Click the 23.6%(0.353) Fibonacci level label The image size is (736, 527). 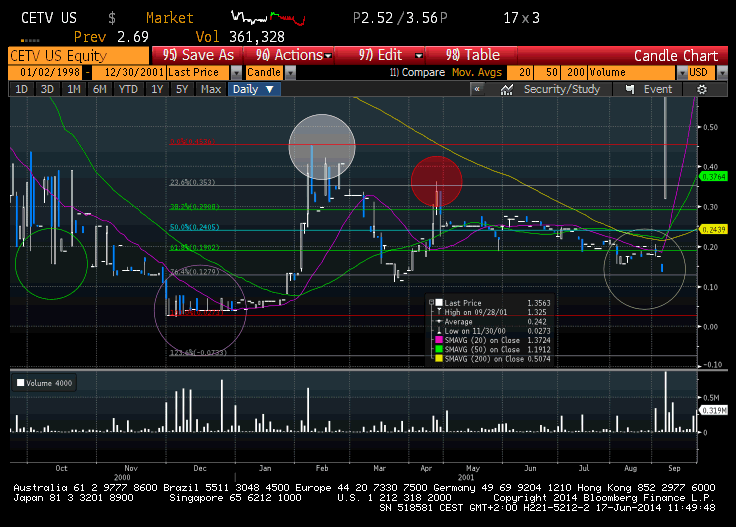tap(192, 182)
